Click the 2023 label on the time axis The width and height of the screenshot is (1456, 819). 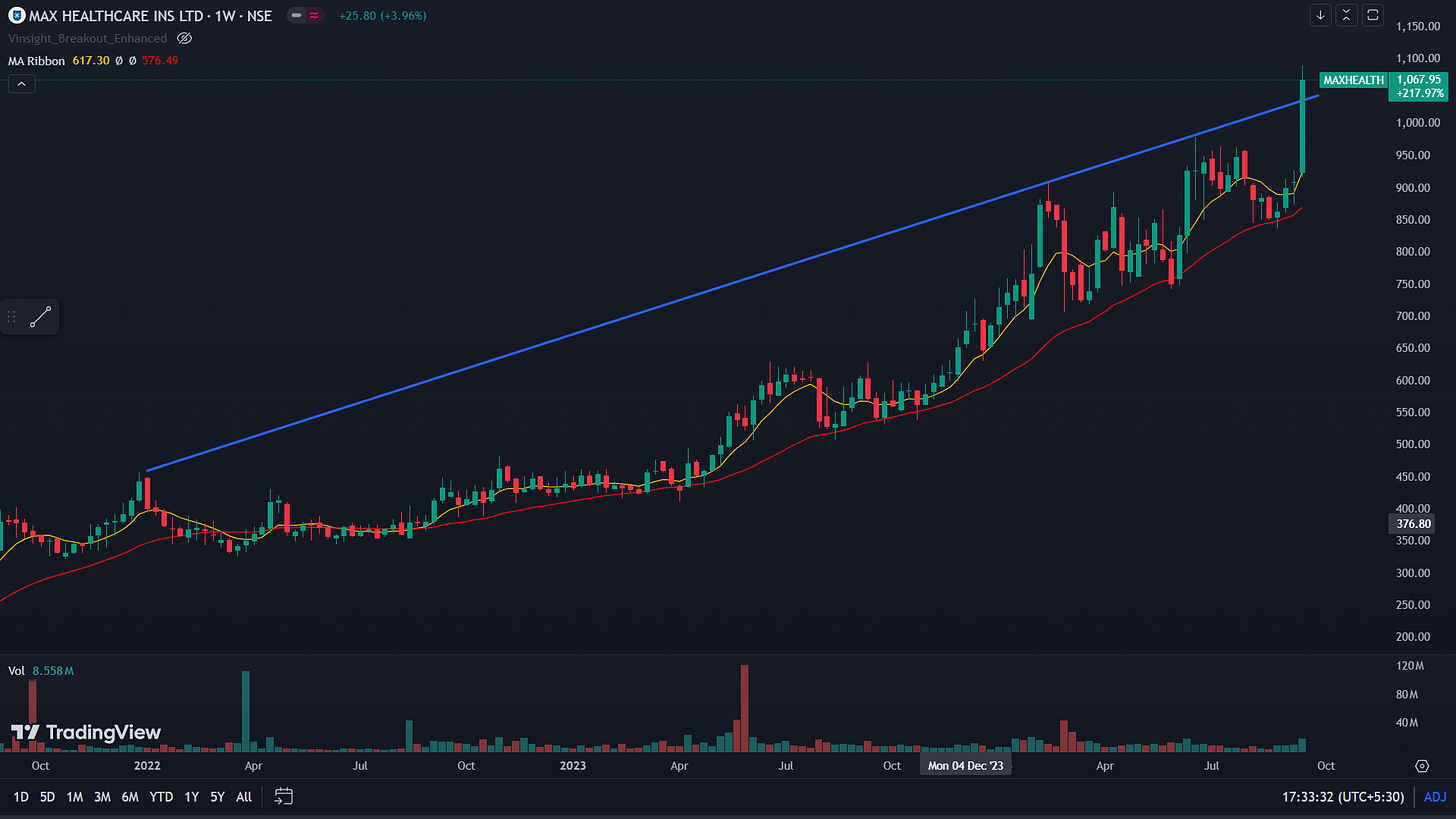(x=572, y=766)
